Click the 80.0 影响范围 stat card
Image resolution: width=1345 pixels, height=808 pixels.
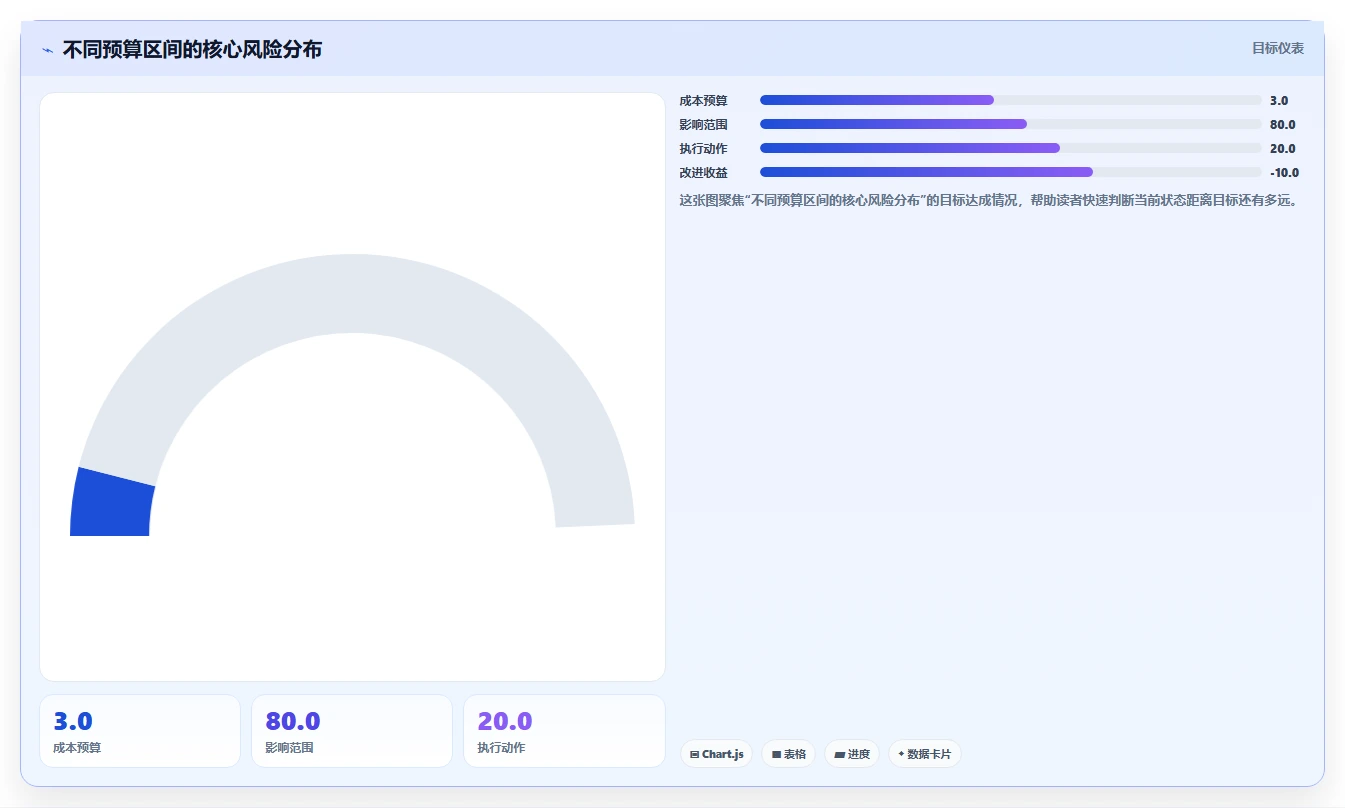(x=352, y=731)
